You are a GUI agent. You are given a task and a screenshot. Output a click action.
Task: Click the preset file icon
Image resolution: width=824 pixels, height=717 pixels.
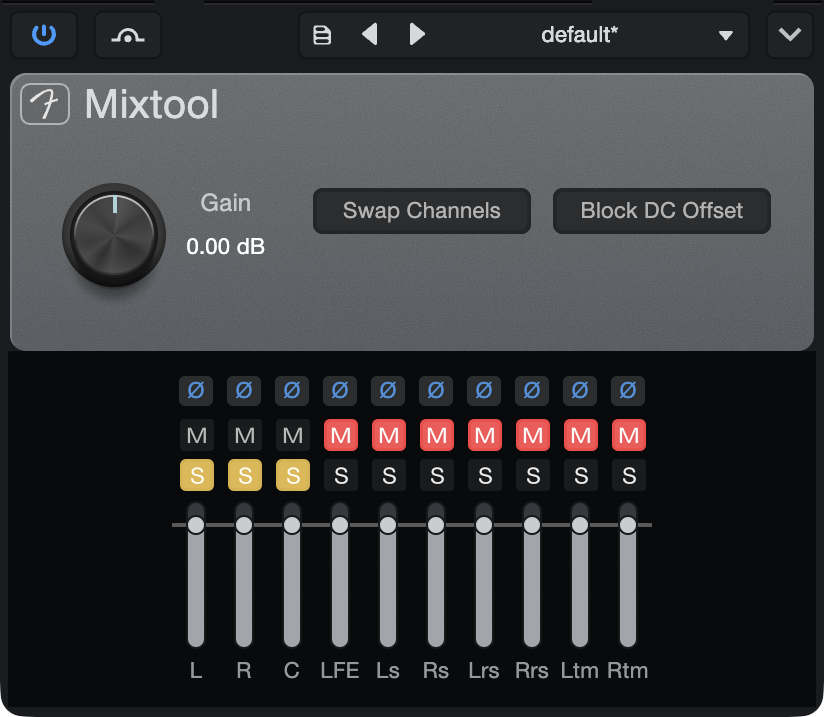(322, 35)
